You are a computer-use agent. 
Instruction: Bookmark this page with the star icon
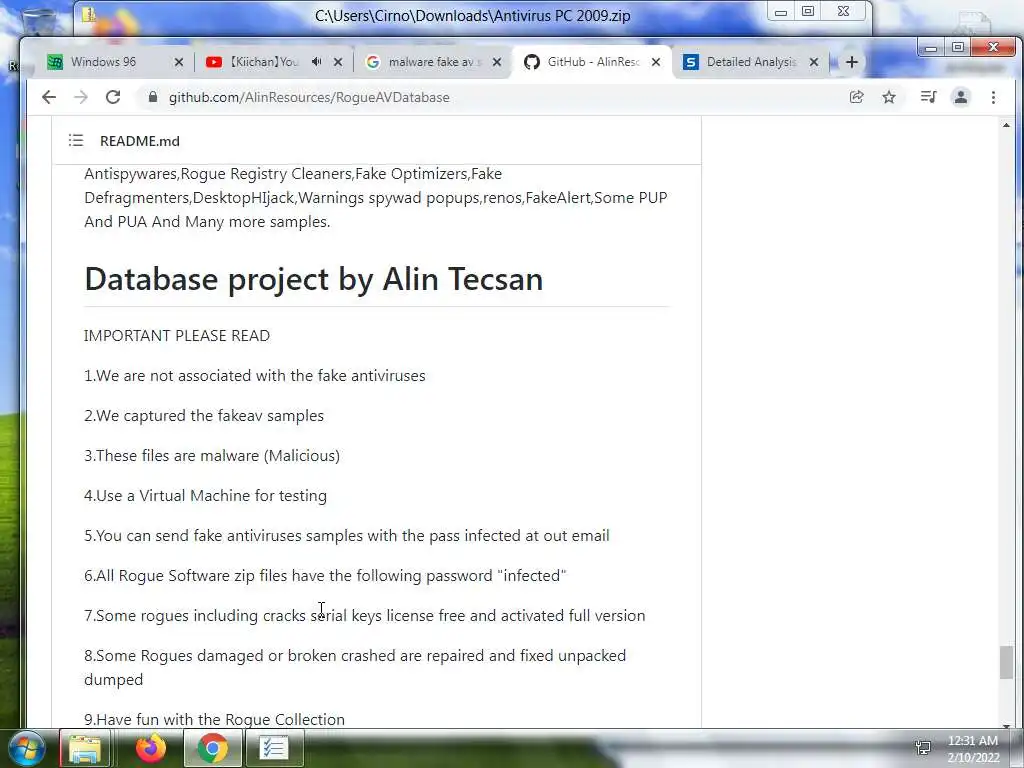point(889,97)
